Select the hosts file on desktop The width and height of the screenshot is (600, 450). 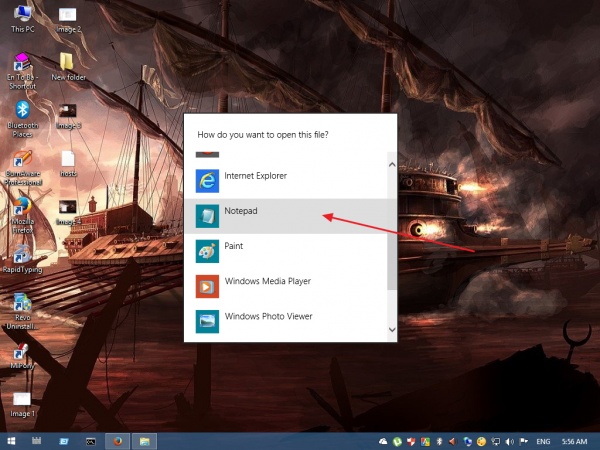coord(68,160)
